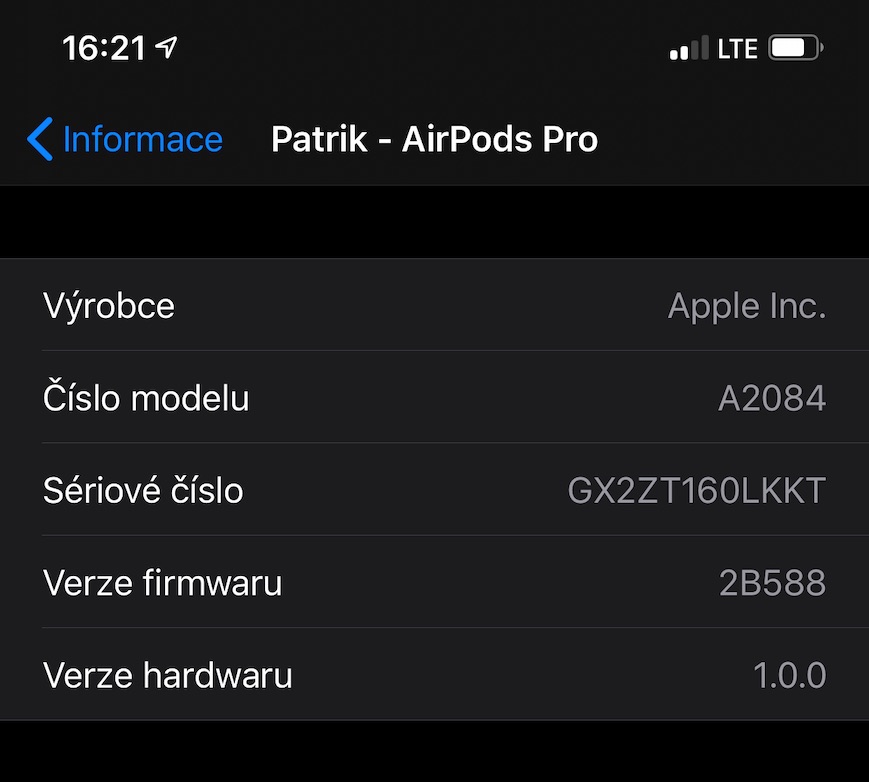Tap the 16:21 clock in status bar
The height and width of the screenshot is (782, 869).
pos(104,47)
